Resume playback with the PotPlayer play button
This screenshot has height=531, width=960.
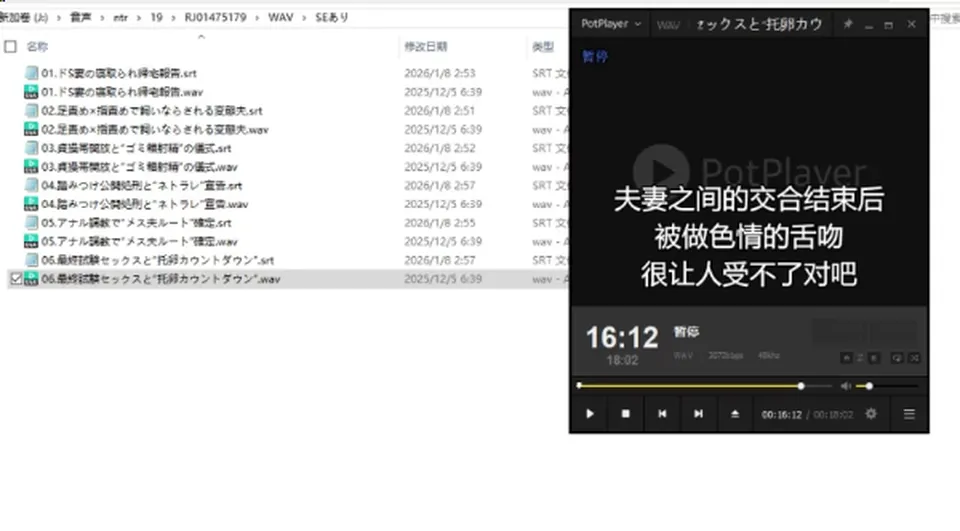pyautogui.click(x=590, y=414)
